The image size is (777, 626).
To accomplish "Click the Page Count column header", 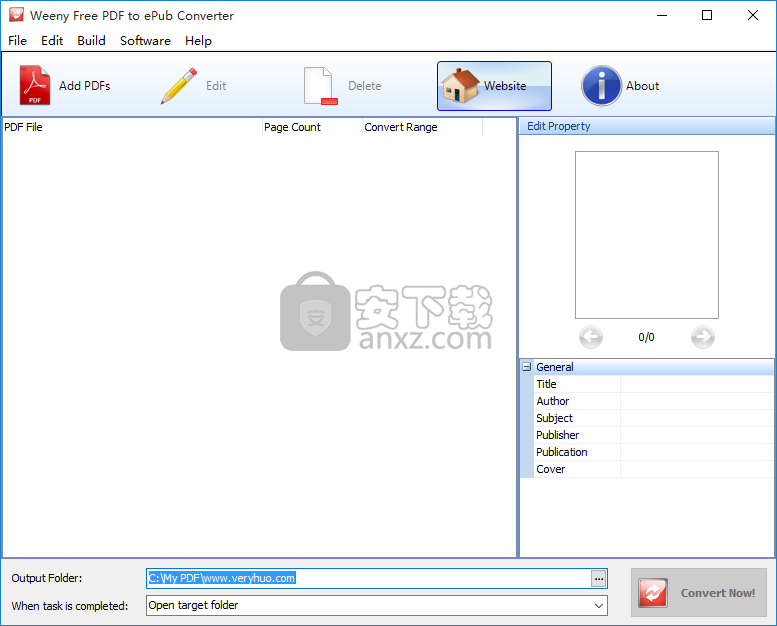I will 312,127.
